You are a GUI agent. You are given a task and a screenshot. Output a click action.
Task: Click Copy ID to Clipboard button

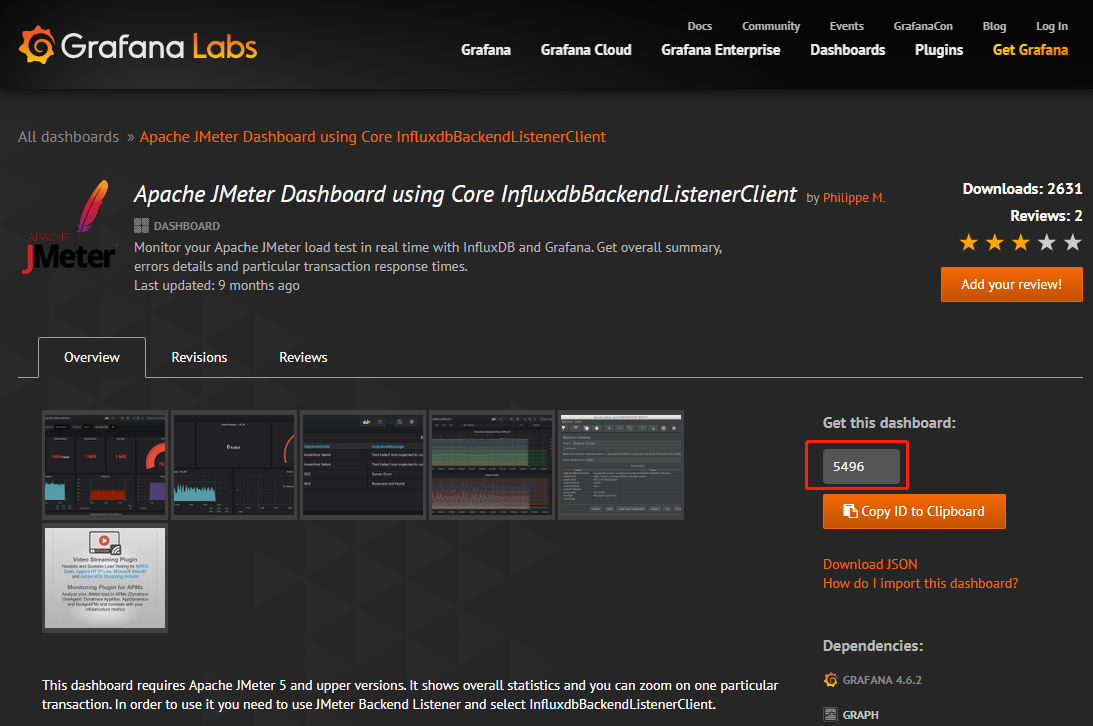coord(914,511)
